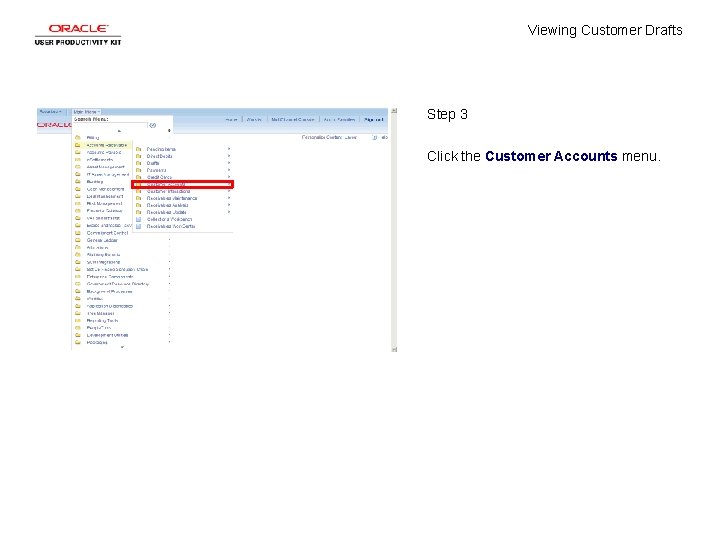The width and height of the screenshot is (720, 540).
Task: Expand Pending Items submenu arrow
Action: pyautogui.click(x=229, y=149)
